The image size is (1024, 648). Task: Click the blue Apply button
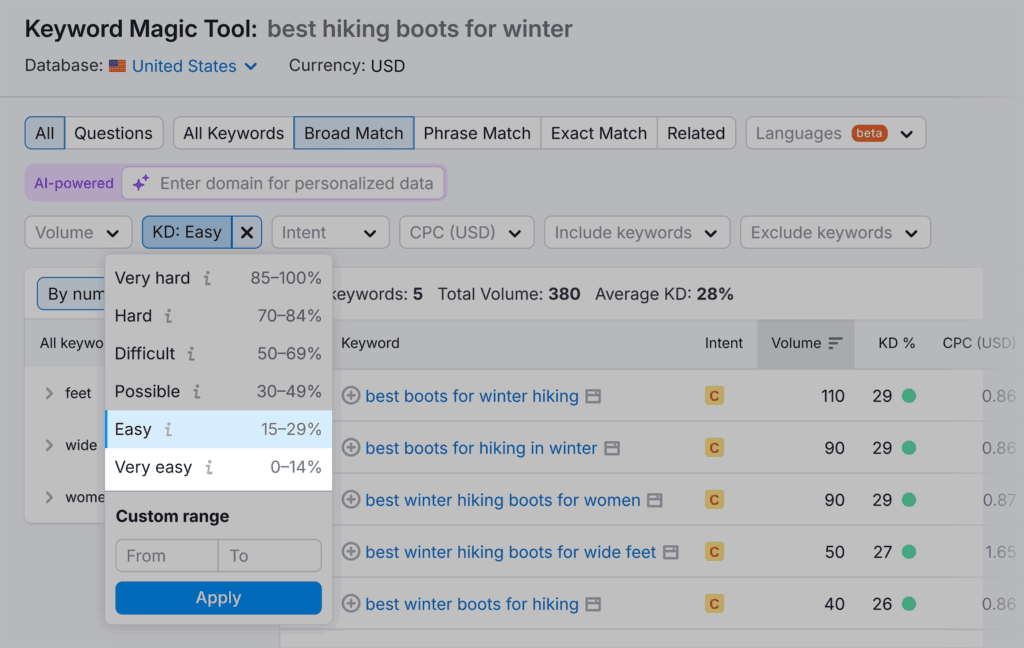click(218, 598)
